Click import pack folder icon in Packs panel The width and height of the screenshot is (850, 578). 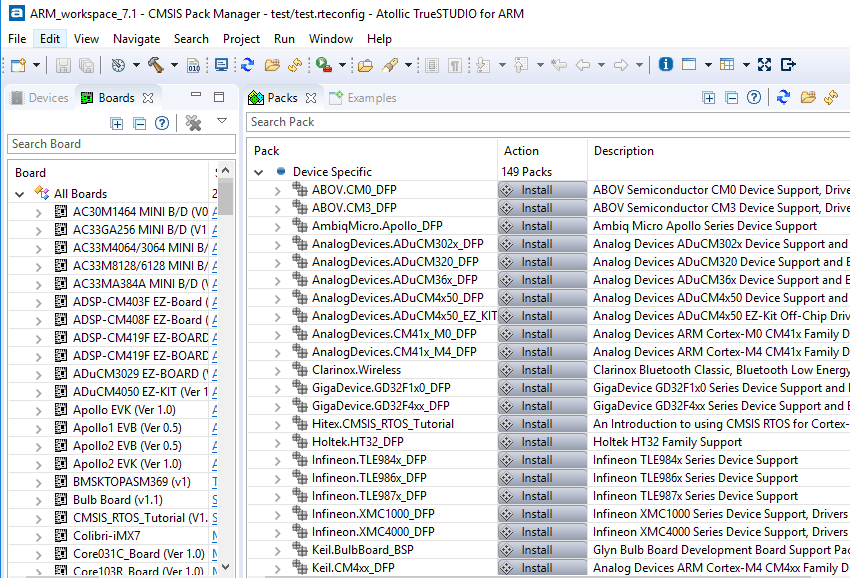pos(808,98)
